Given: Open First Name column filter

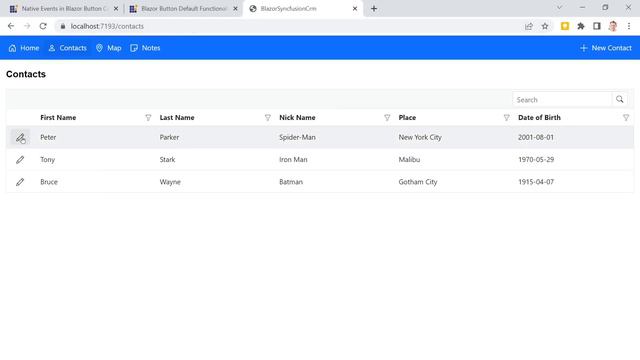Looking at the screenshot, I should [x=148, y=118].
